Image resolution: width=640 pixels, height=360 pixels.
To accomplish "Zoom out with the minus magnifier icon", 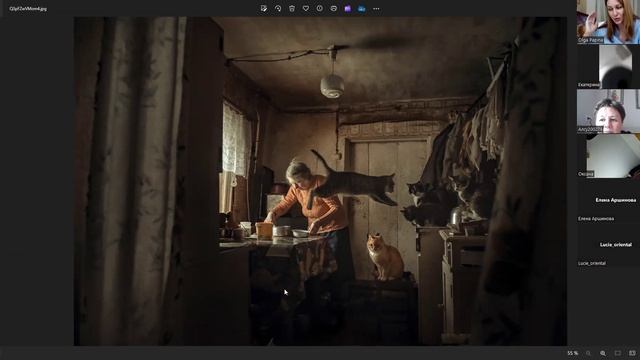I will coord(588,353).
